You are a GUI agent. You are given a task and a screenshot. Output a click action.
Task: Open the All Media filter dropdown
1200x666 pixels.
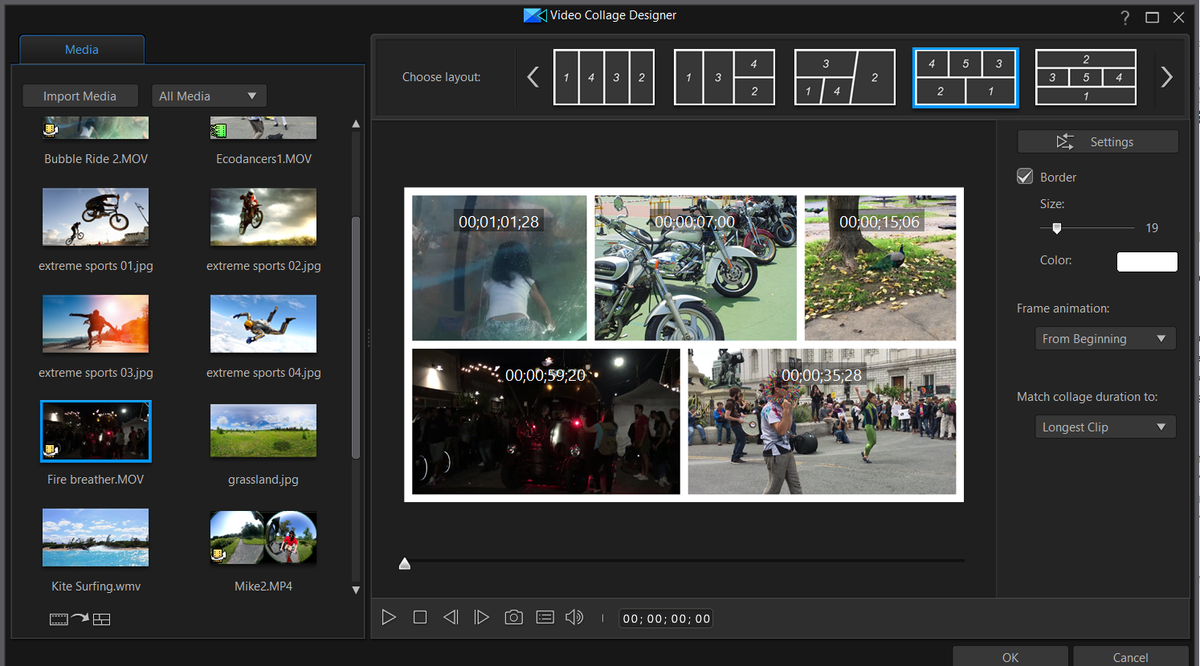tap(208, 95)
